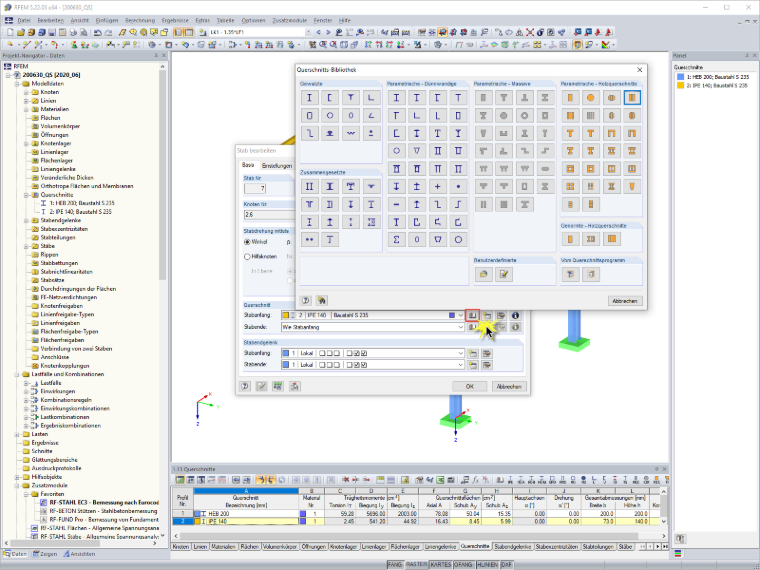Switch to Knotenlager table tab
760x570 pixels.
[344, 546]
